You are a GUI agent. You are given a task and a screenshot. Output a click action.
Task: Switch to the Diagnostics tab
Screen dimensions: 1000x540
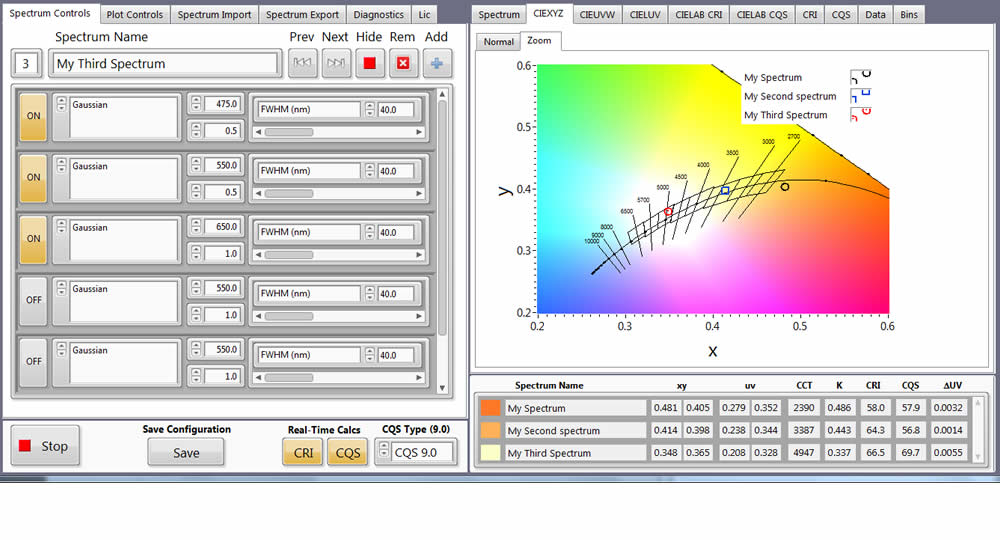tap(378, 14)
